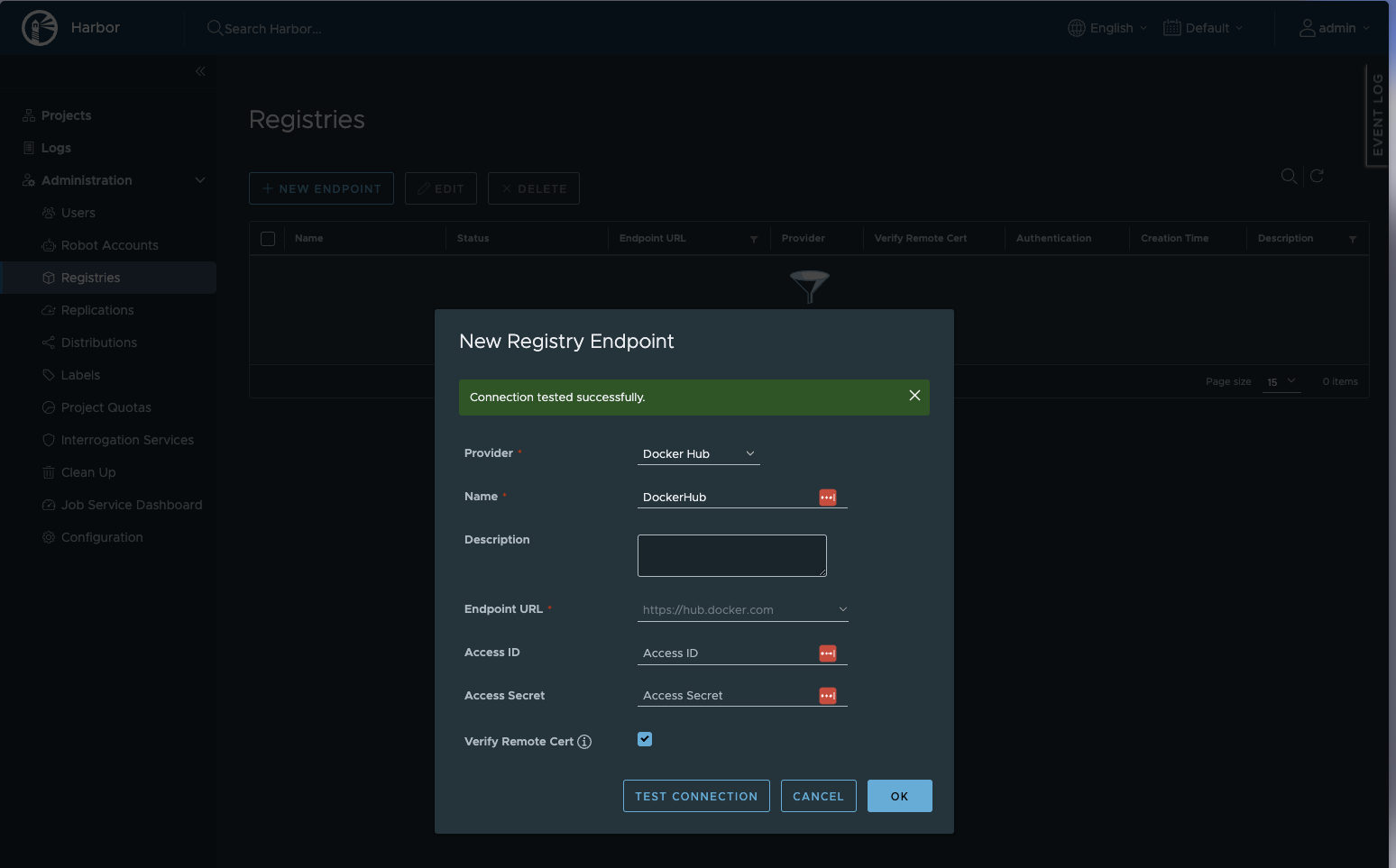Screen dimensions: 1396x868
Task: Click the TEST CONNECTION button
Action: click(x=696, y=796)
